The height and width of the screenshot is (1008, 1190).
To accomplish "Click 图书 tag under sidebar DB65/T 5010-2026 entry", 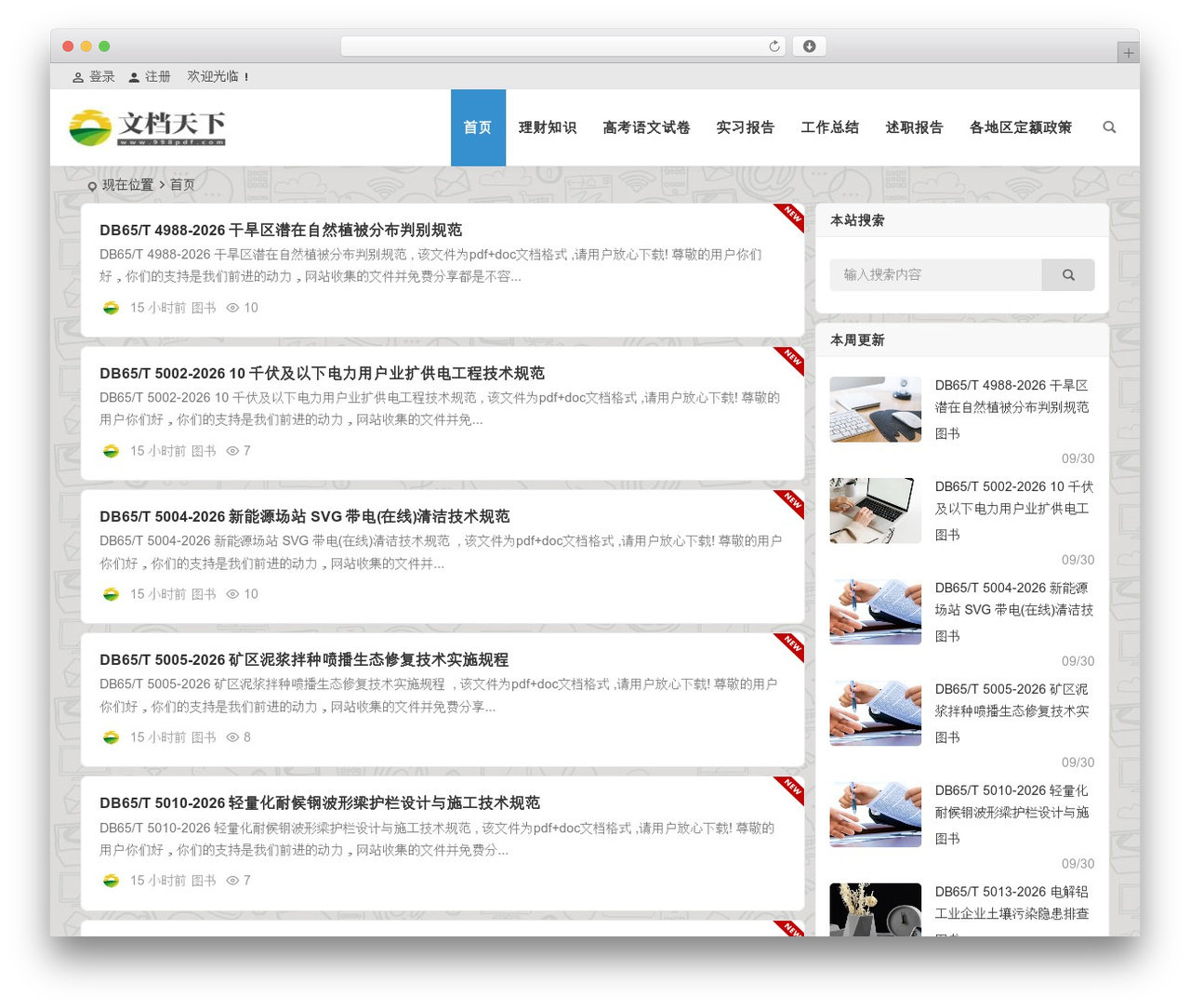I will click(947, 839).
